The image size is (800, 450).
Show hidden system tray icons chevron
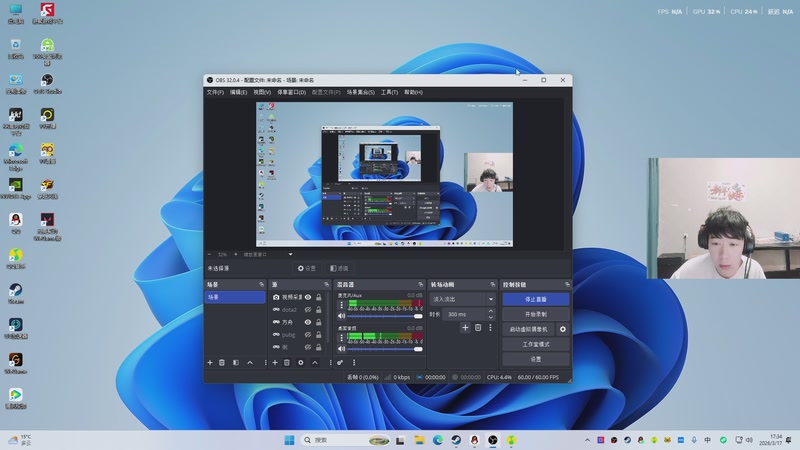[x=586, y=440]
